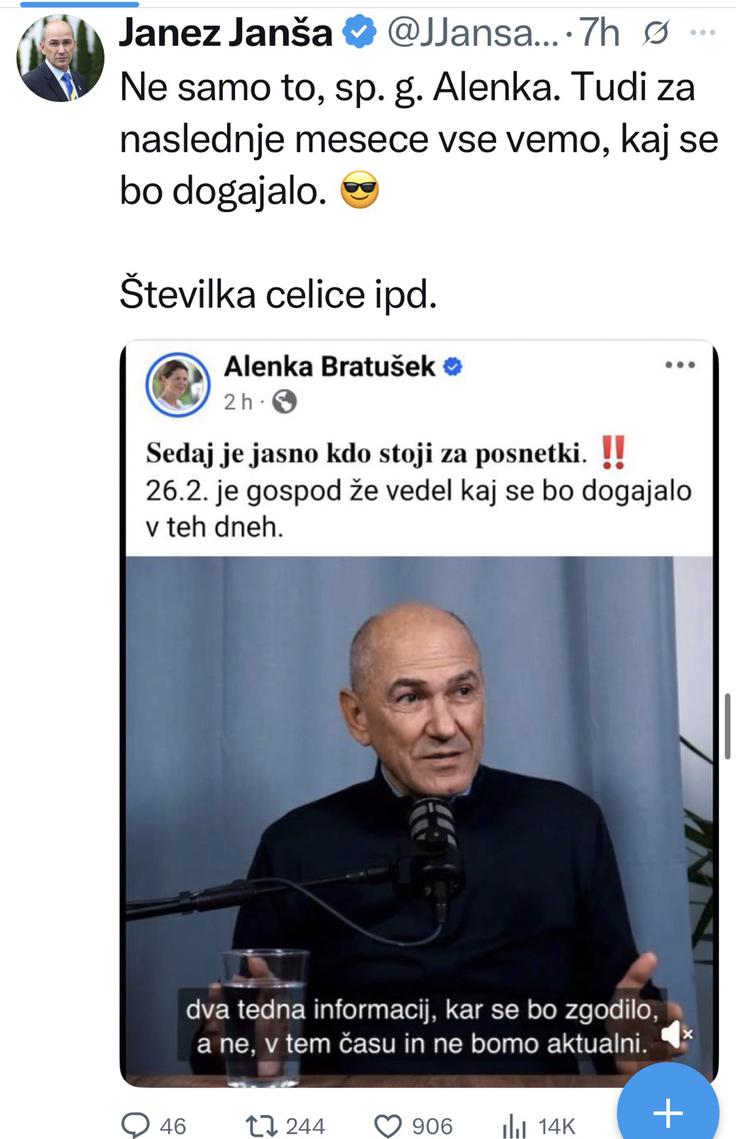The image size is (736, 1139).
Task: Click the Janez Janša display name
Action: (225, 33)
